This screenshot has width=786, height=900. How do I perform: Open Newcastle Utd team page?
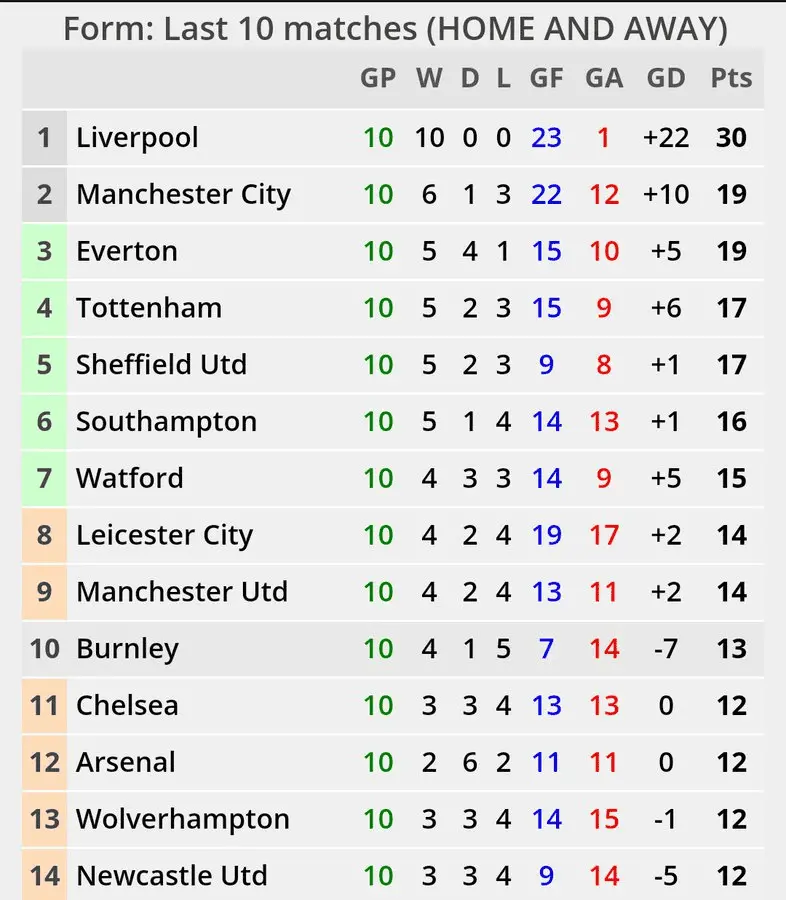pos(172,876)
